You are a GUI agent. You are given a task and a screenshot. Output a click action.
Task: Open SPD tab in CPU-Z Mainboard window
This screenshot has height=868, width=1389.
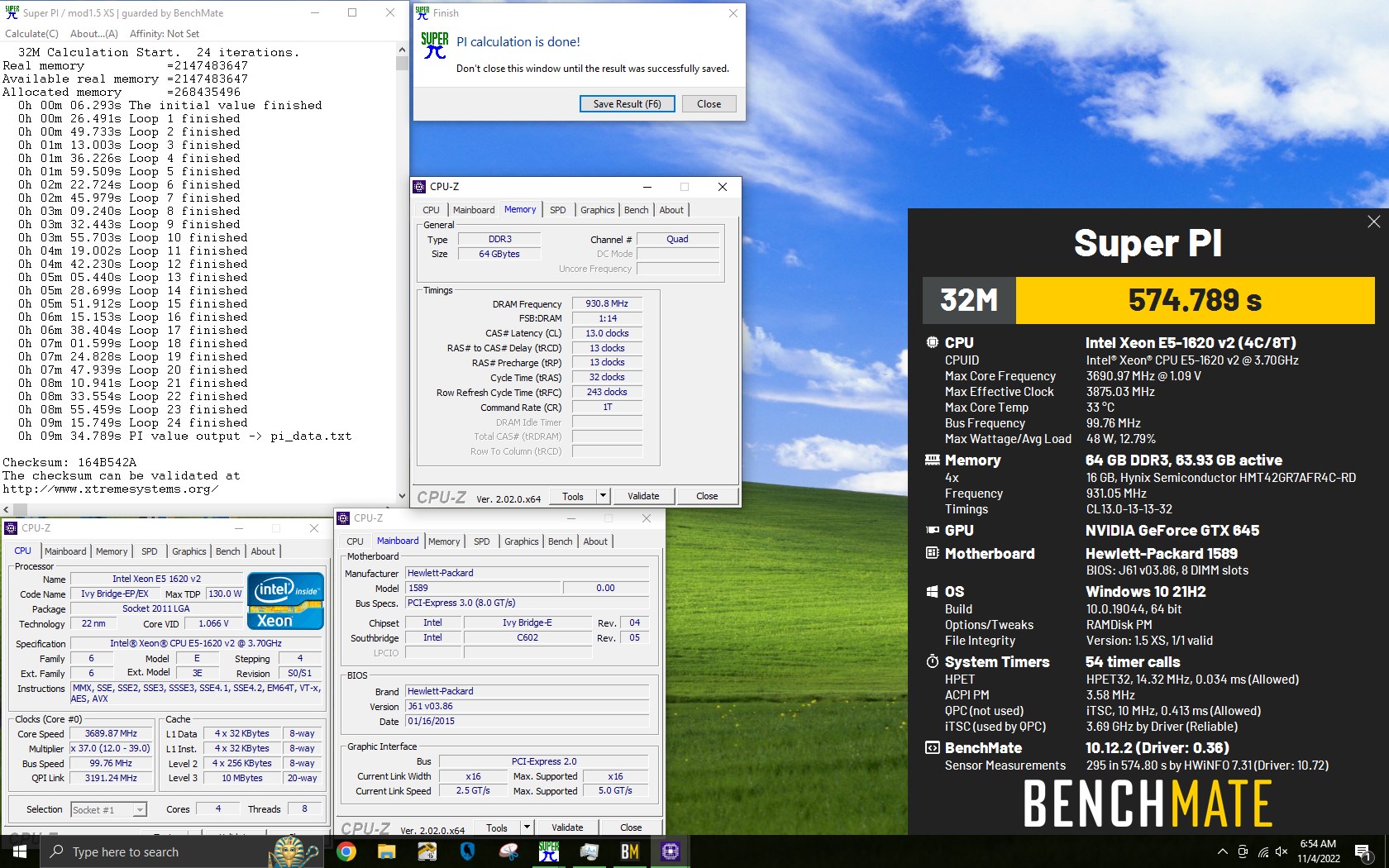coord(482,541)
